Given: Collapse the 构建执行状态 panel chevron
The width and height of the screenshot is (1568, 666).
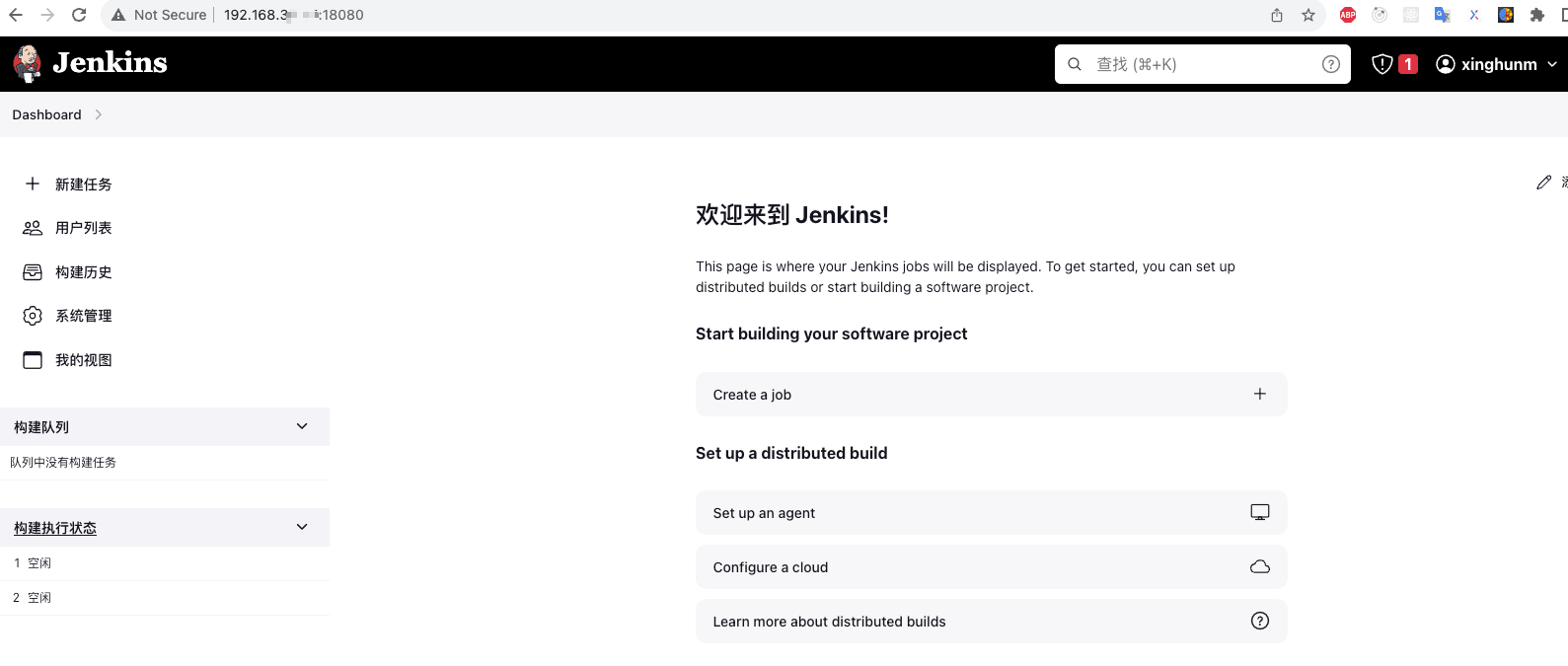Looking at the screenshot, I should tap(302, 527).
